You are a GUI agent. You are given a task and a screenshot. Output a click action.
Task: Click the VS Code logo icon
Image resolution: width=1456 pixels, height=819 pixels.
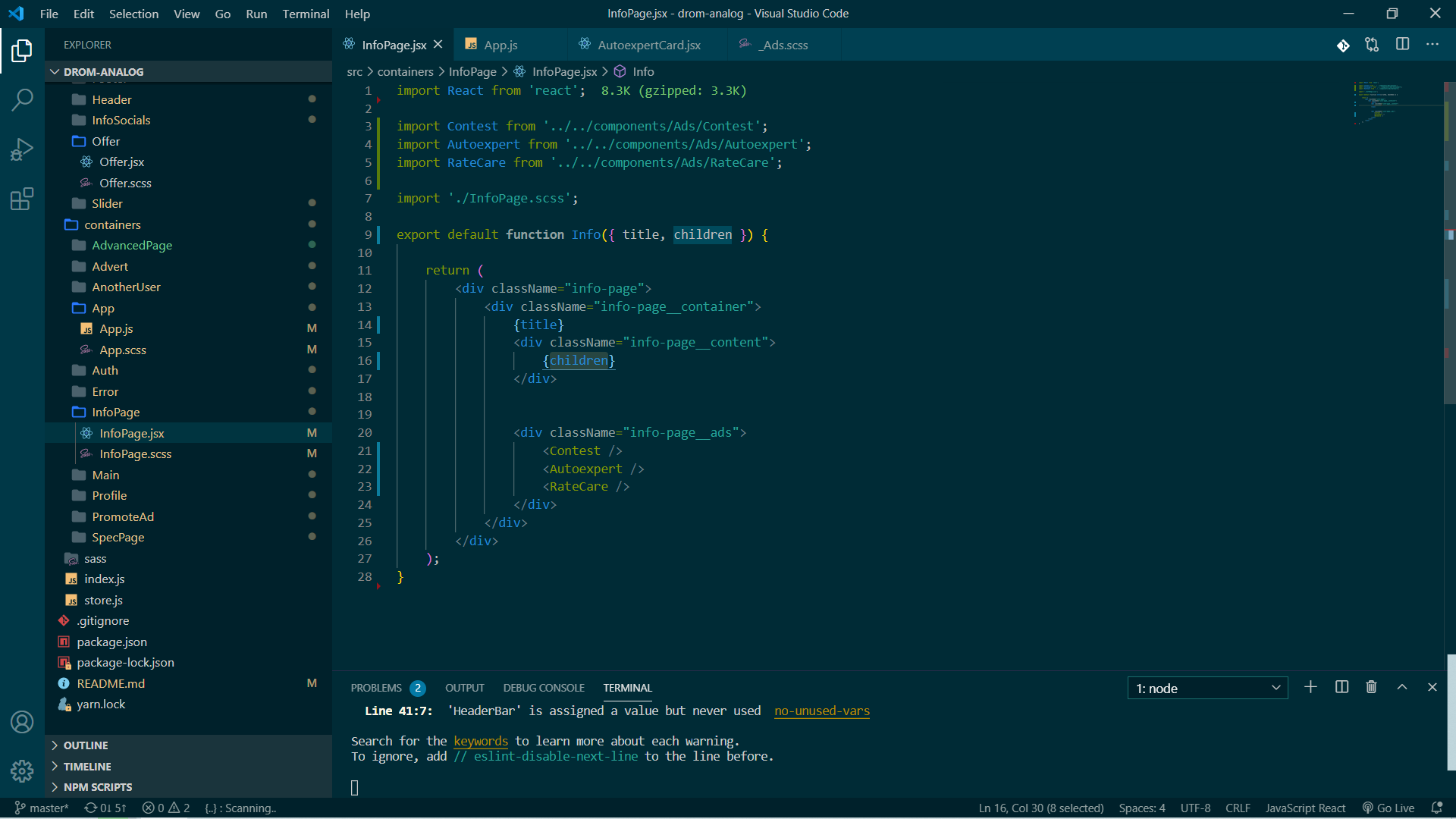coord(16,14)
